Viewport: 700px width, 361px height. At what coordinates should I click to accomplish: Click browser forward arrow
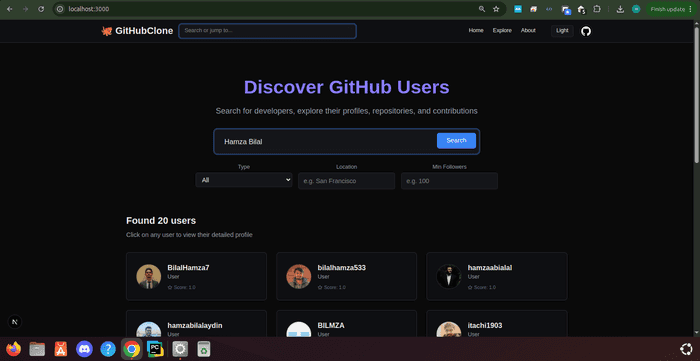(25, 9)
